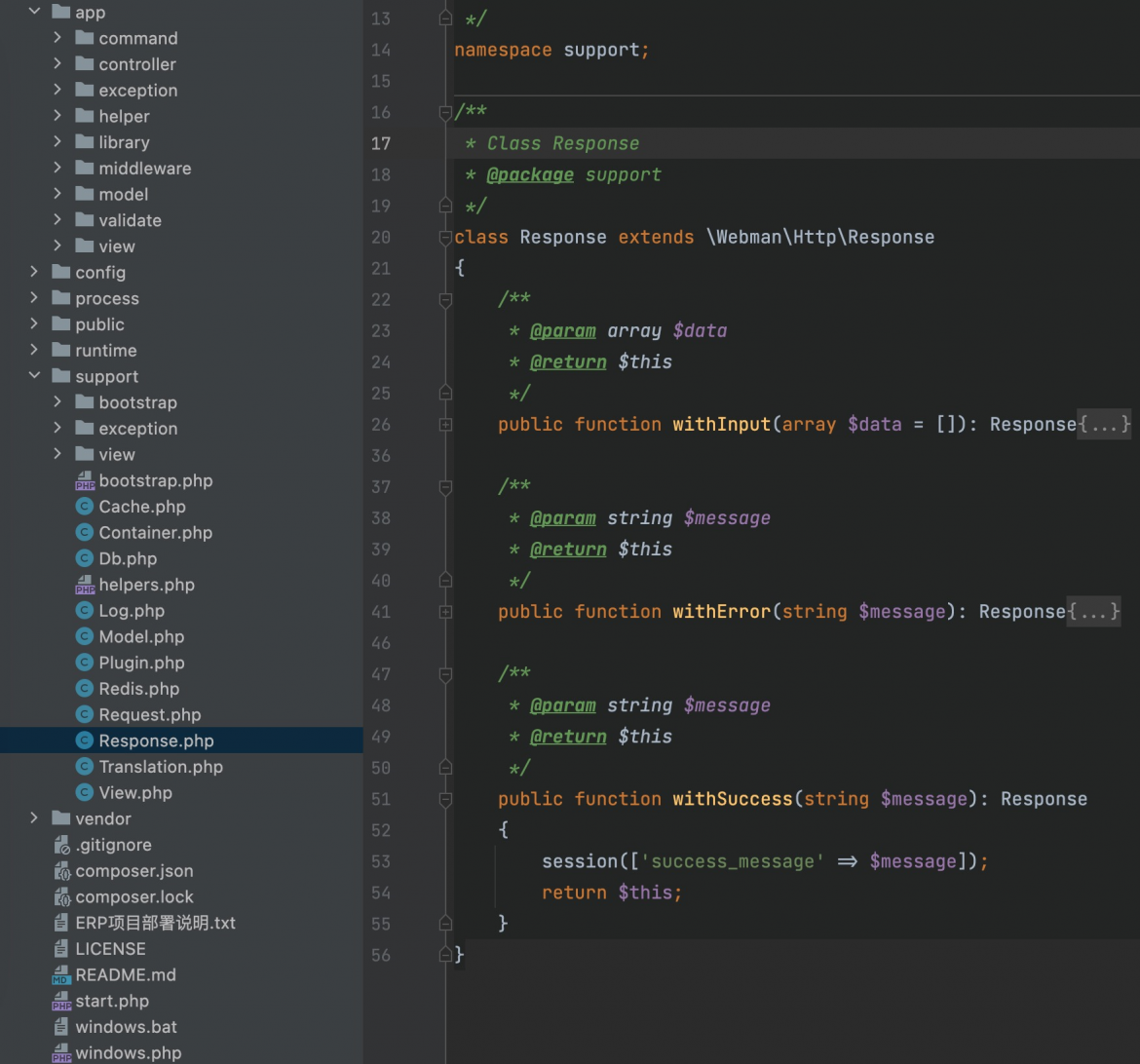Click the Model.php class icon
1140x1064 pixels.
tap(85, 636)
